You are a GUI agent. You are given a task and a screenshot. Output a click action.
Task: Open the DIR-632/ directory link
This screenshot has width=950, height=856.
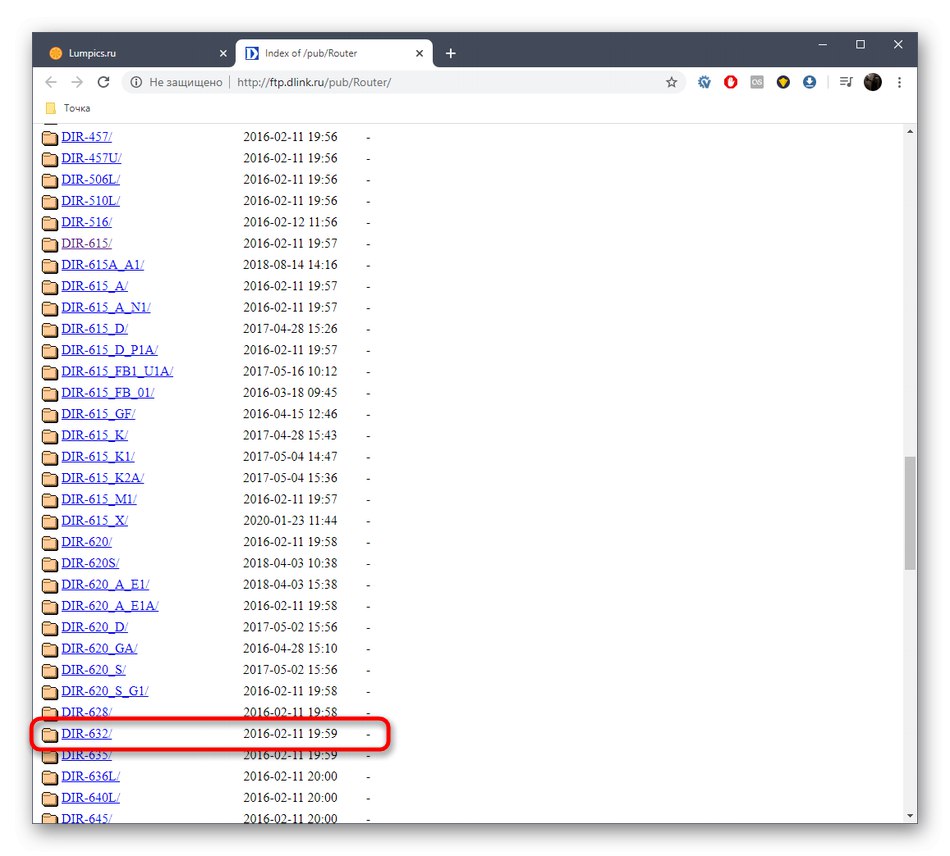[86, 734]
